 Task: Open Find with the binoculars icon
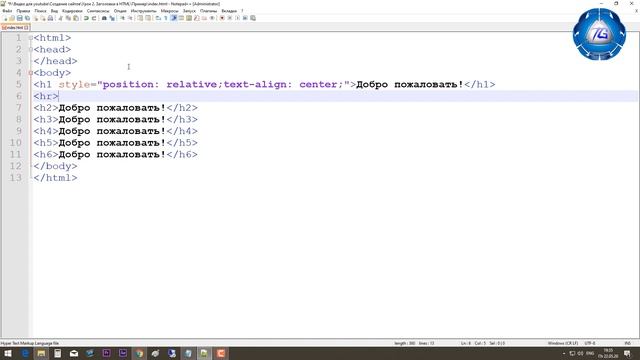click(104, 18)
